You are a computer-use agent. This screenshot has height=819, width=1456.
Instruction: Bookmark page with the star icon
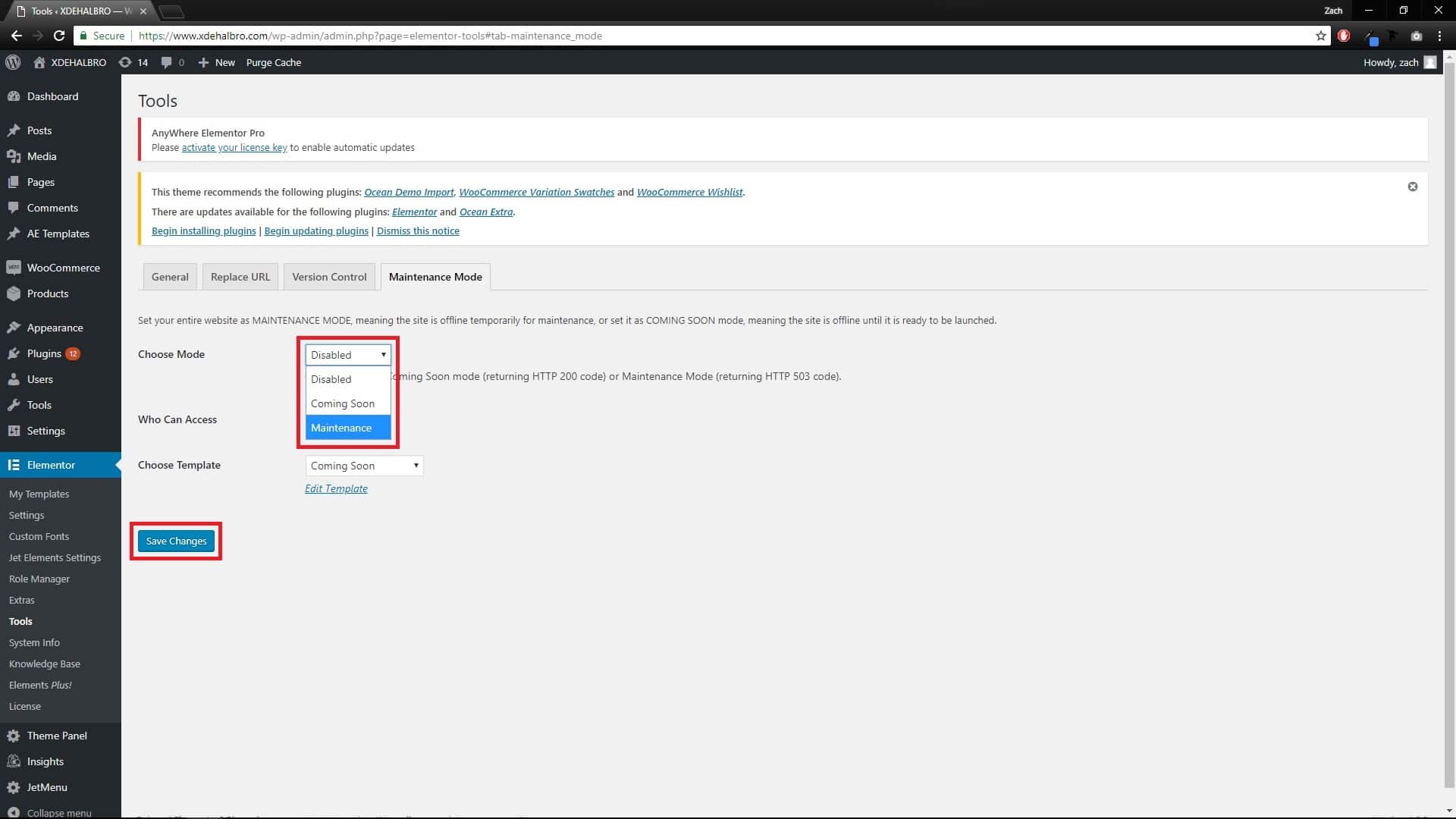pos(1320,36)
